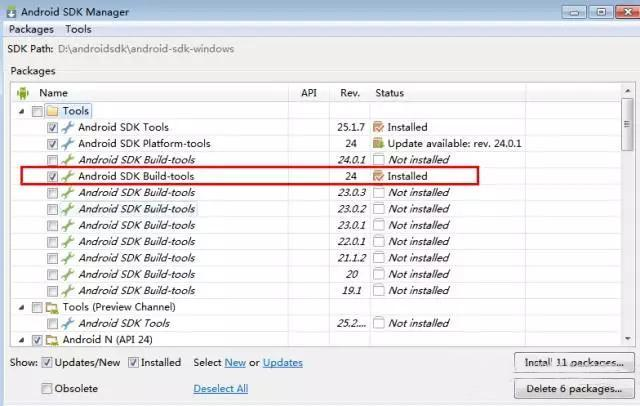Uncheck Android N (API 24) group checkbox
Viewport: 640px width, 406px height.
click(x=37, y=340)
